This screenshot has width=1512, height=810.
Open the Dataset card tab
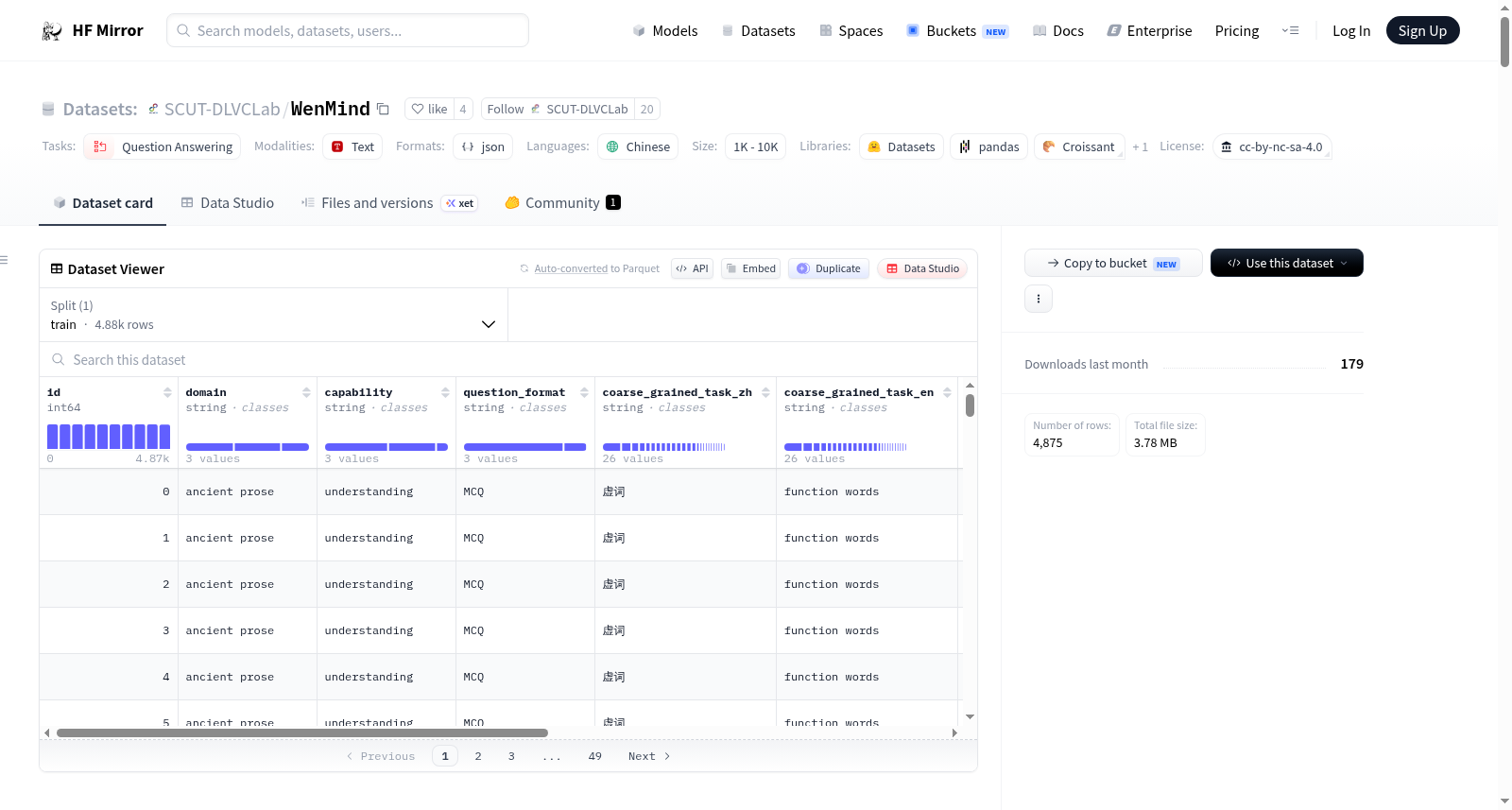[x=102, y=203]
